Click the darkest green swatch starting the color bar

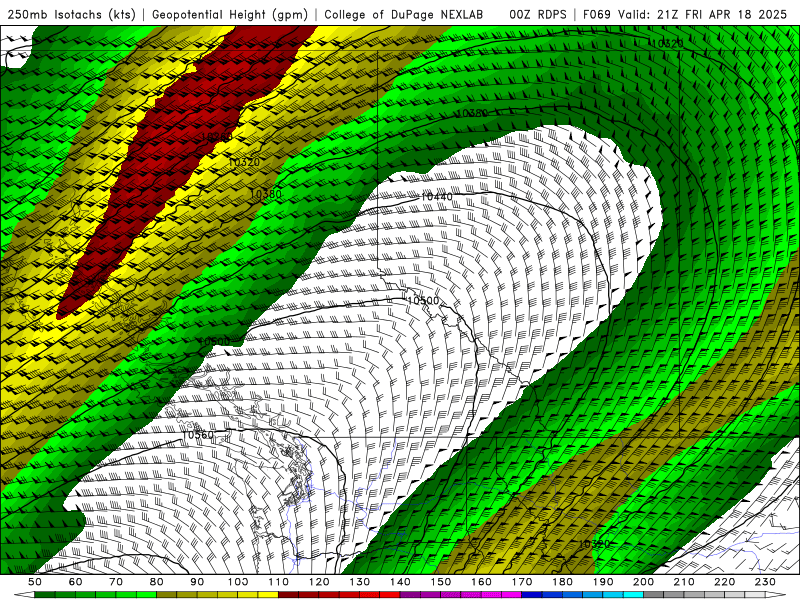pyautogui.click(x=45, y=595)
